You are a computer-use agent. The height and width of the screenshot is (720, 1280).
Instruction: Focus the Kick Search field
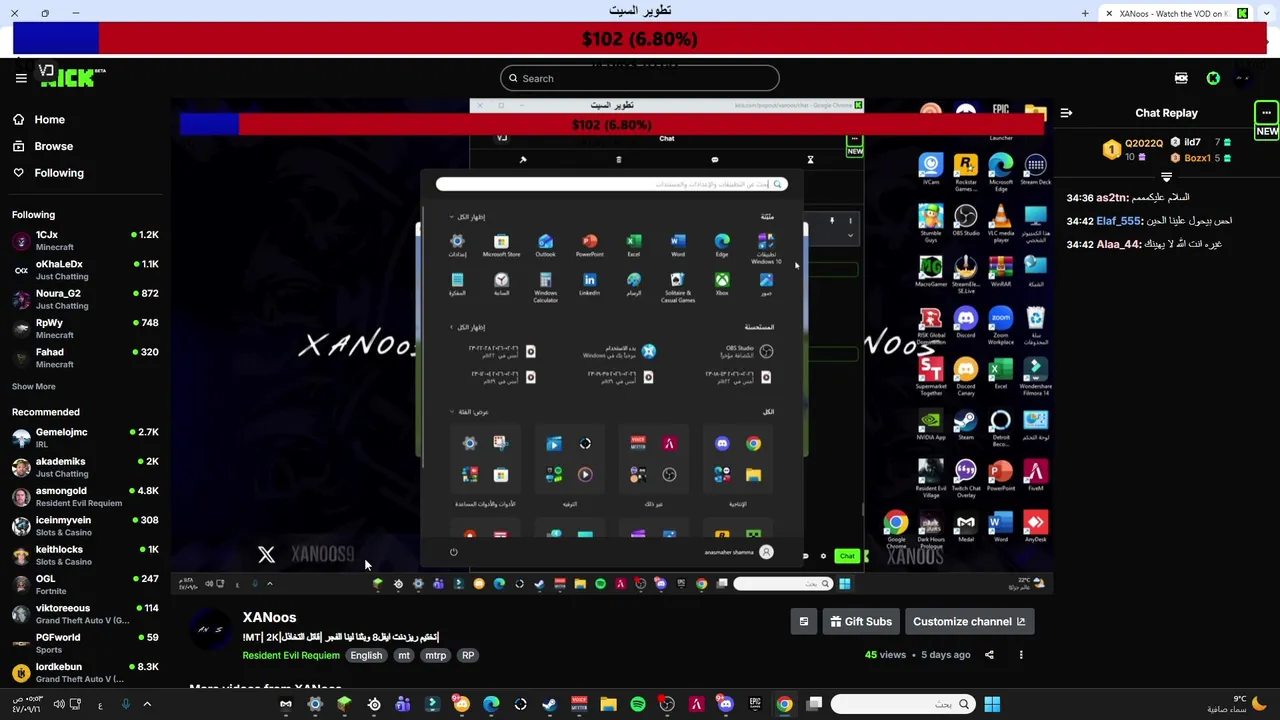[640, 78]
